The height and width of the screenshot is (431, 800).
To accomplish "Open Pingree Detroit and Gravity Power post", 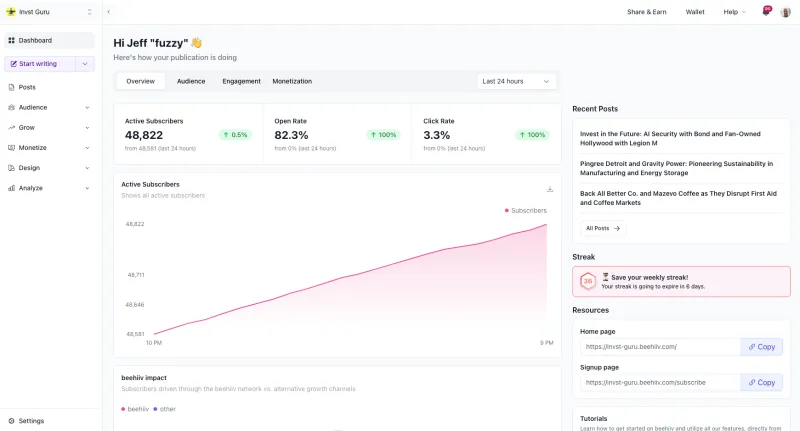I will pyautogui.click(x=676, y=168).
